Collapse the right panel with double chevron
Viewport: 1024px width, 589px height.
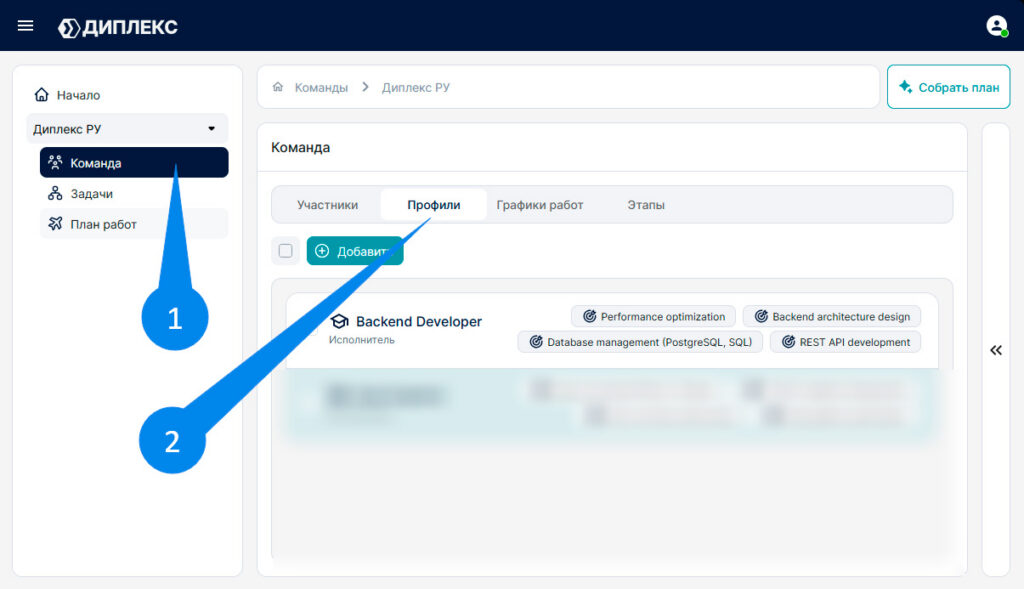[x=996, y=351]
